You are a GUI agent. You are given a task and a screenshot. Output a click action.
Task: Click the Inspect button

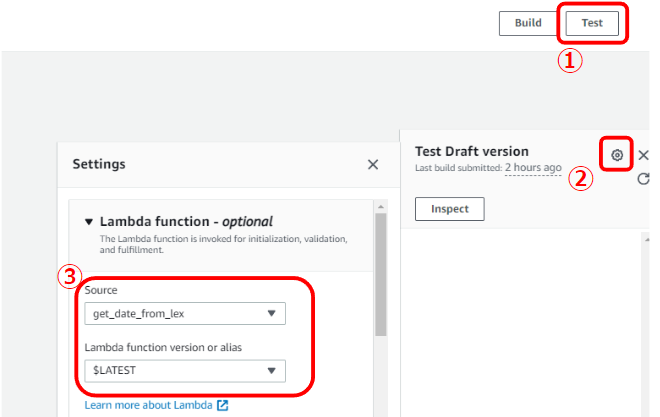450,209
